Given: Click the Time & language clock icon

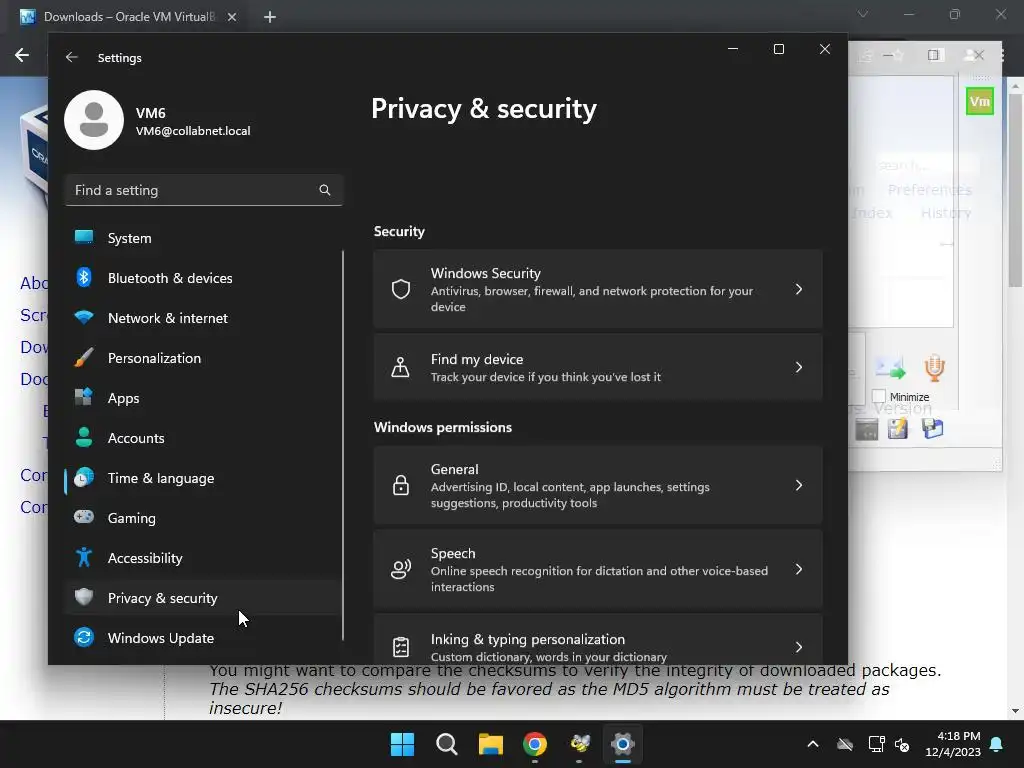Looking at the screenshot, I should pyautogui.click(x=84, y=478).
